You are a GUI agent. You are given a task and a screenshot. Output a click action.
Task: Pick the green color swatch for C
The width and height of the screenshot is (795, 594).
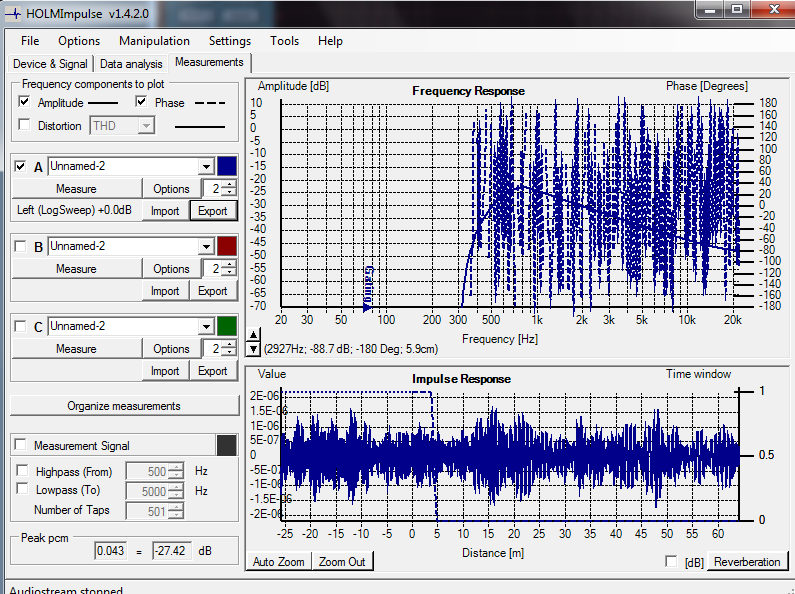(x=227, y=326)
